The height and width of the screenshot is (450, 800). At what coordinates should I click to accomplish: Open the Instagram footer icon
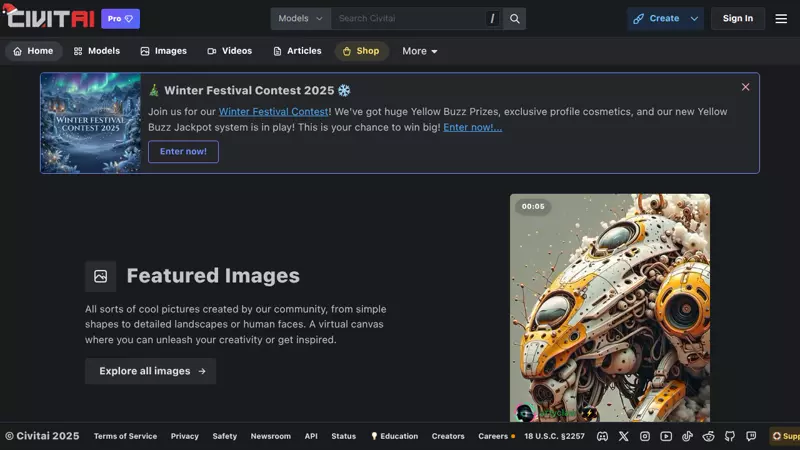tap(645, 436)
